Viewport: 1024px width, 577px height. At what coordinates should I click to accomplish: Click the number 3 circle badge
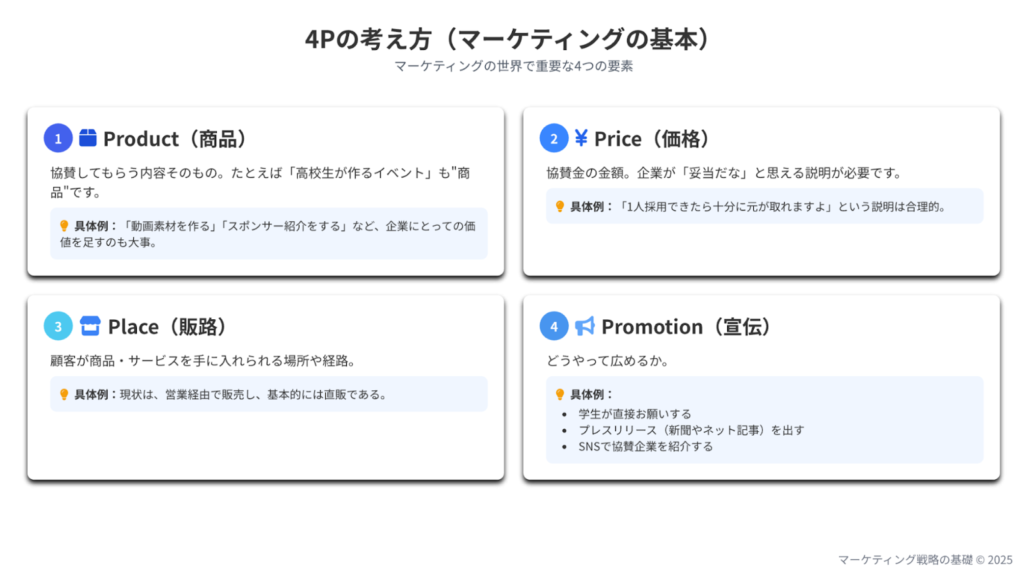click(x=58, y=326)
